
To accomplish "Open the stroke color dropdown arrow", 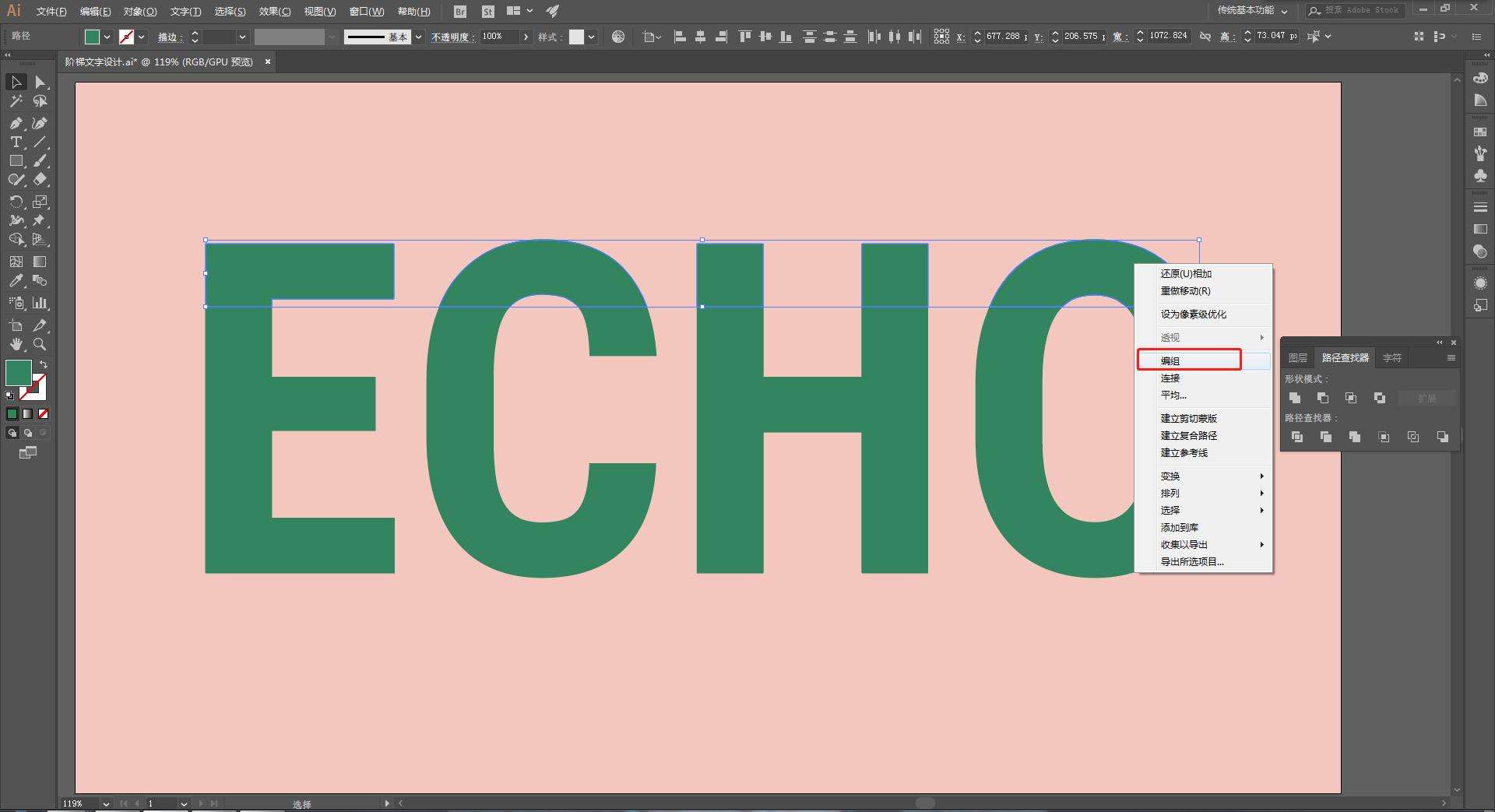I will point(142,37).
